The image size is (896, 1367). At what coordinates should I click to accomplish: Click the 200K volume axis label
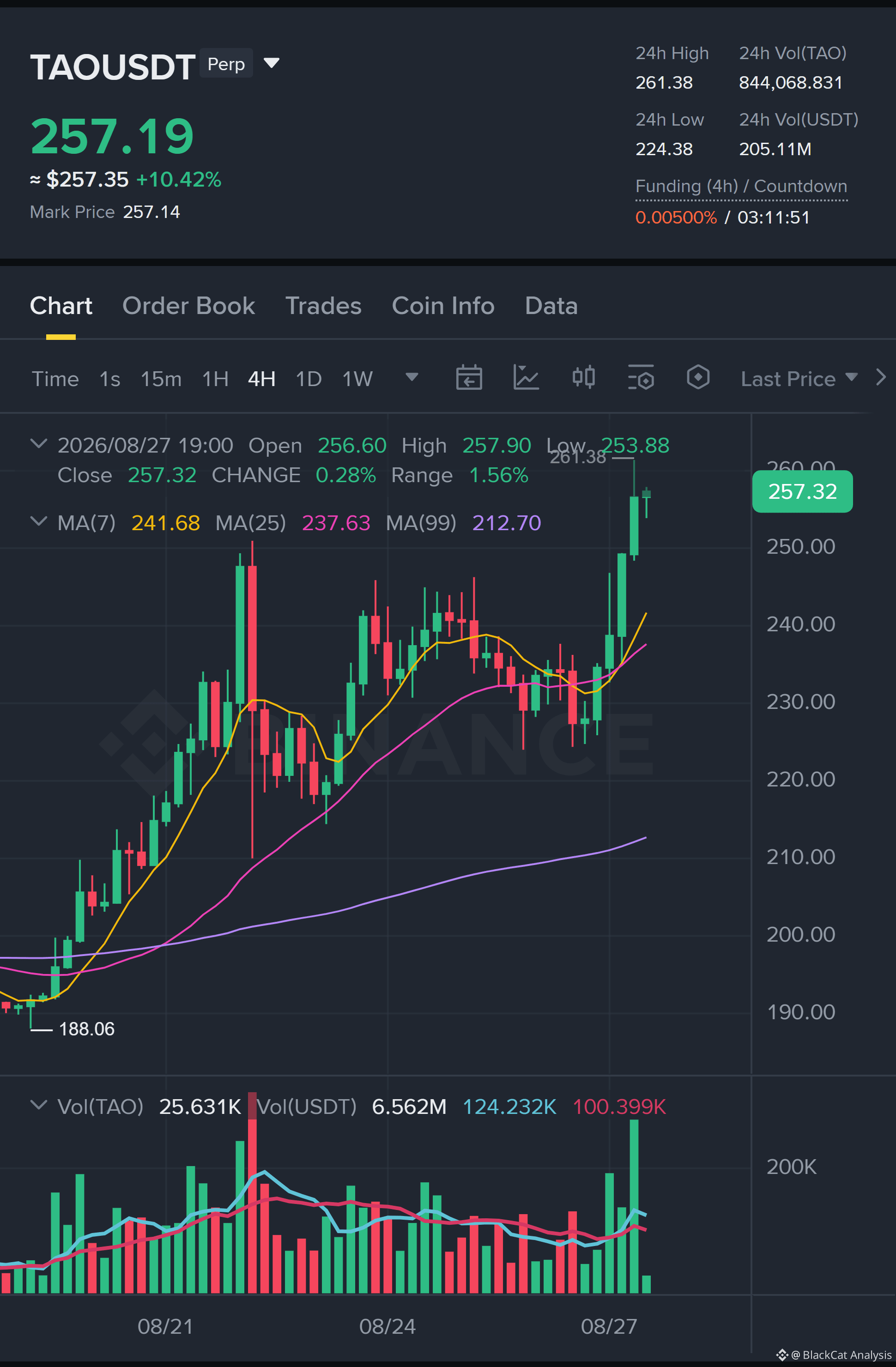[792, 1167]
